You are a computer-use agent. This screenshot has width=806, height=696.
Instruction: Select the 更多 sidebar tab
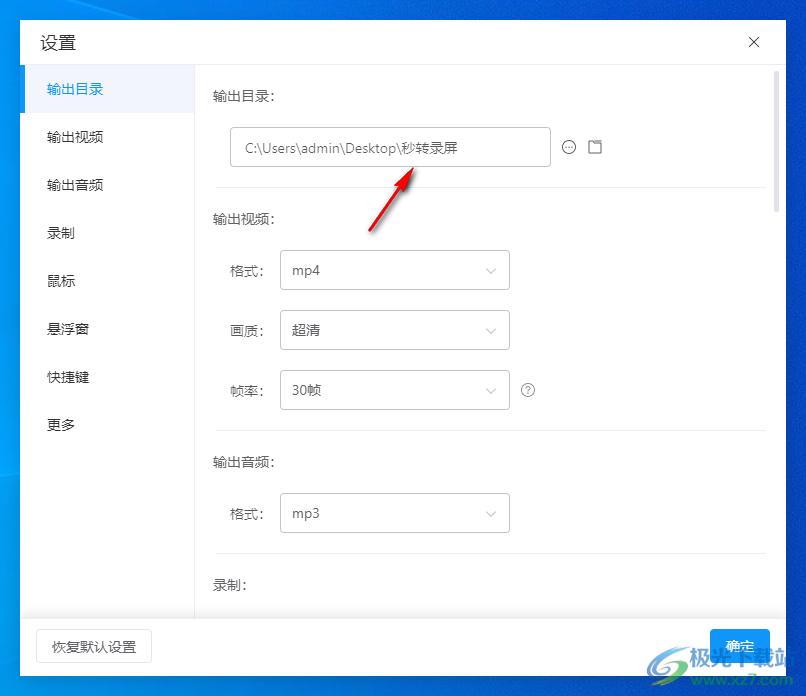click(x=107, y=425)
